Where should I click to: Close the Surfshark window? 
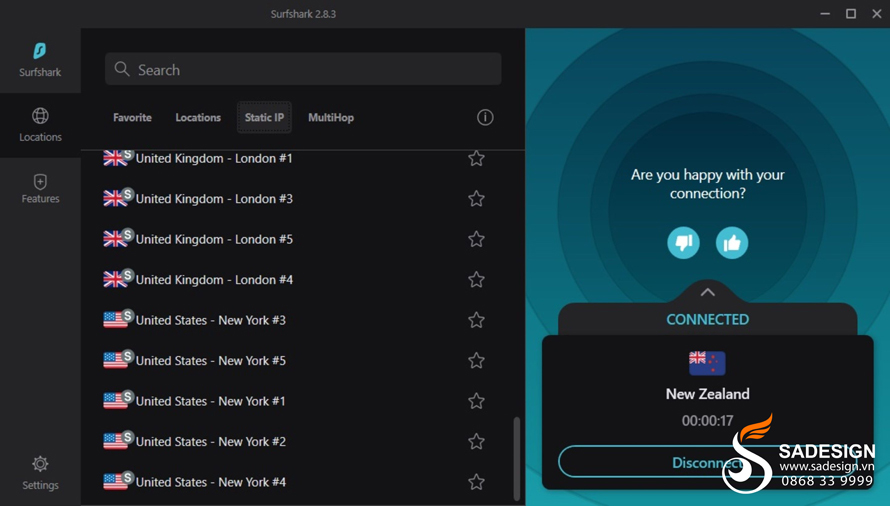pos(876,14)
